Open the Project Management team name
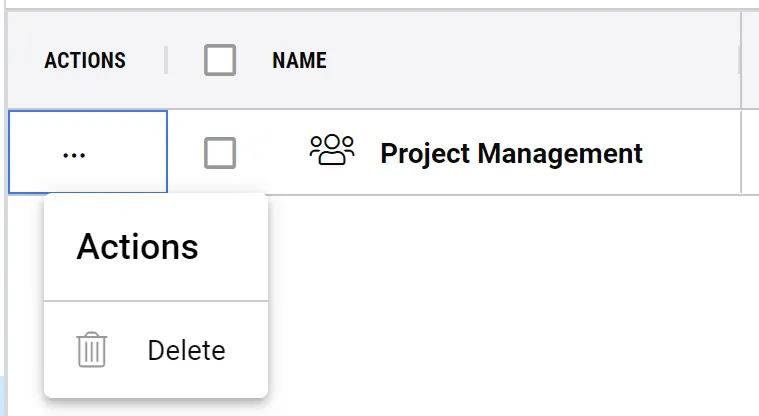 click(511, 153)
